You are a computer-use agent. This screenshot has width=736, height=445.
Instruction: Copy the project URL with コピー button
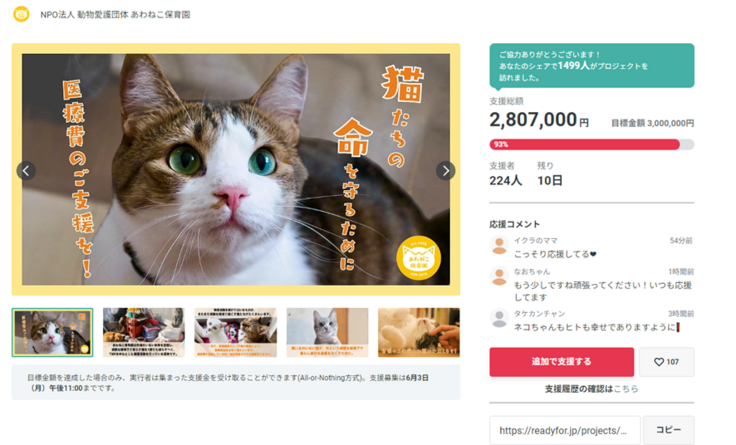coord(668,430)
